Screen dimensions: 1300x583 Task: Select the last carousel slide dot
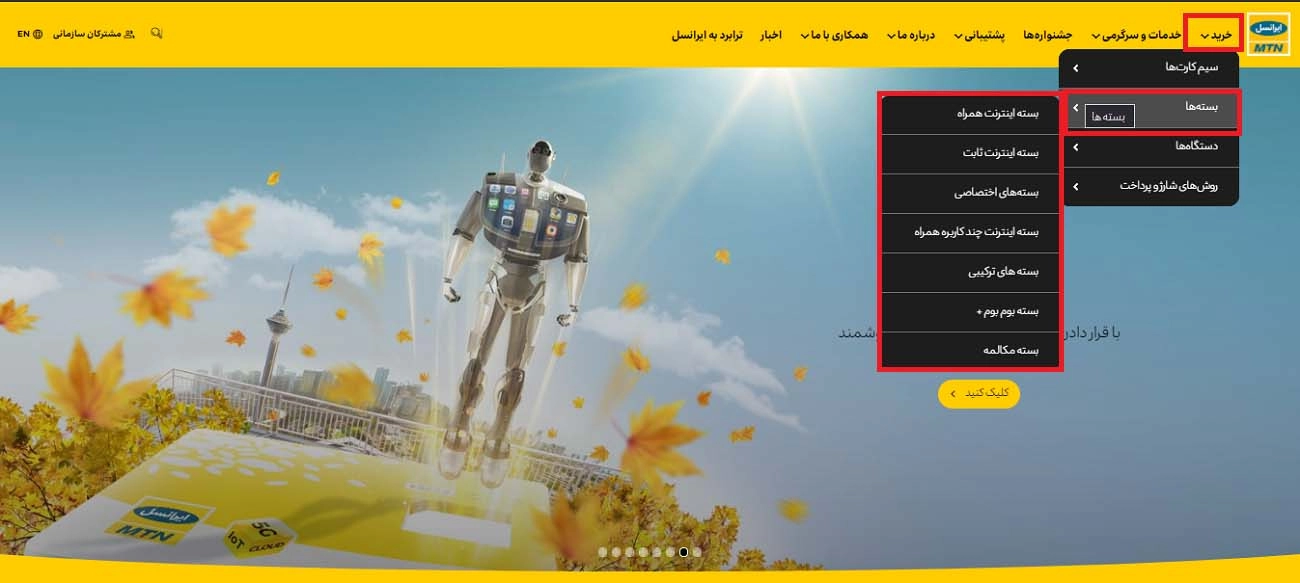(x=697, y=551)
